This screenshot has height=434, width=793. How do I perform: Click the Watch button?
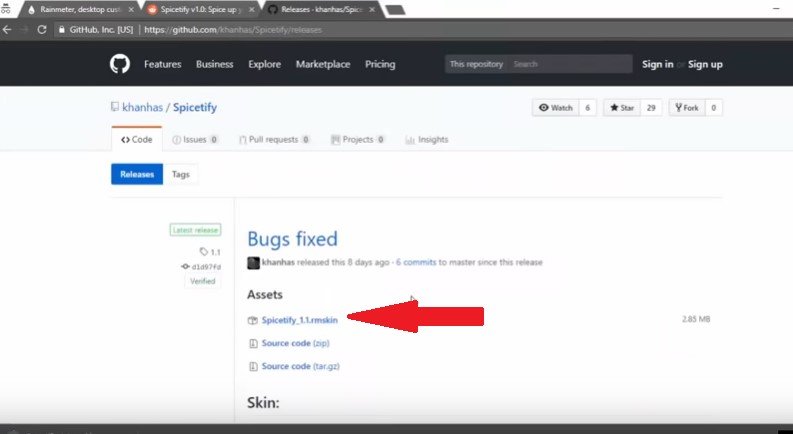[555, 108]
